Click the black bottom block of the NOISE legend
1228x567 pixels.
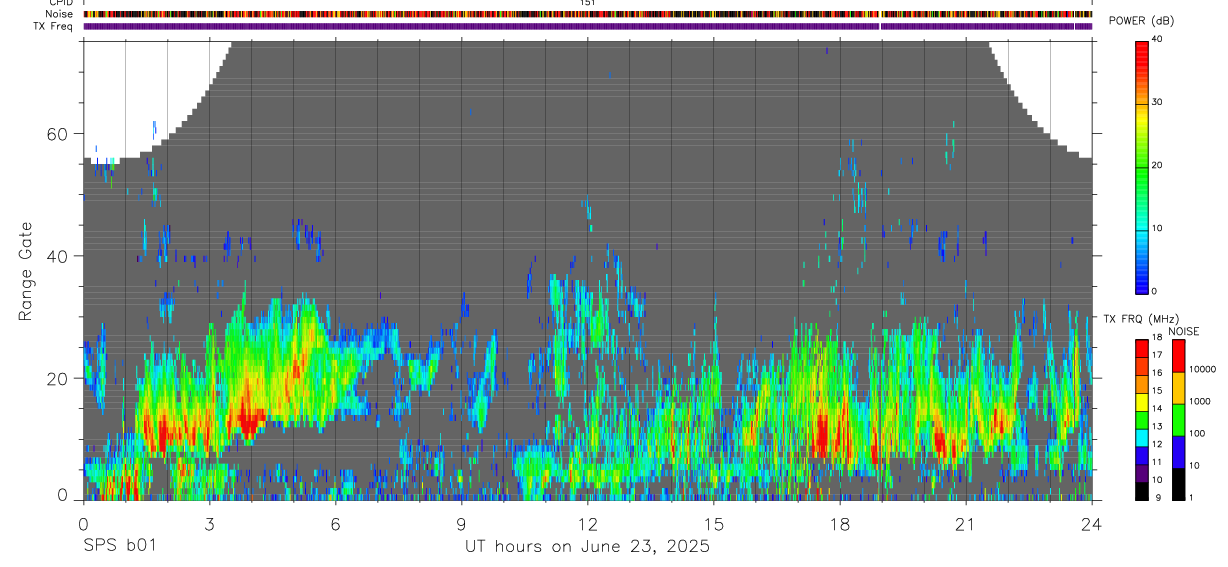coord(1178,484)
